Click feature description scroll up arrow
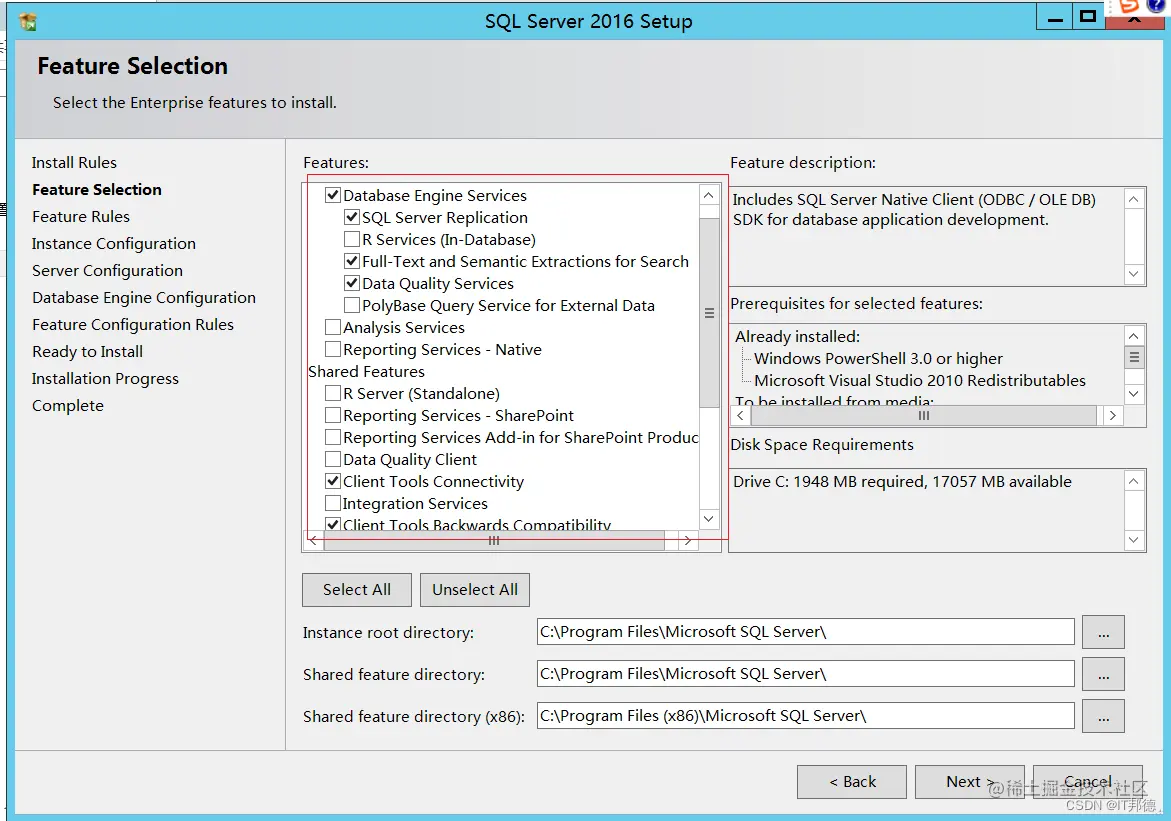 point(1134,199)
